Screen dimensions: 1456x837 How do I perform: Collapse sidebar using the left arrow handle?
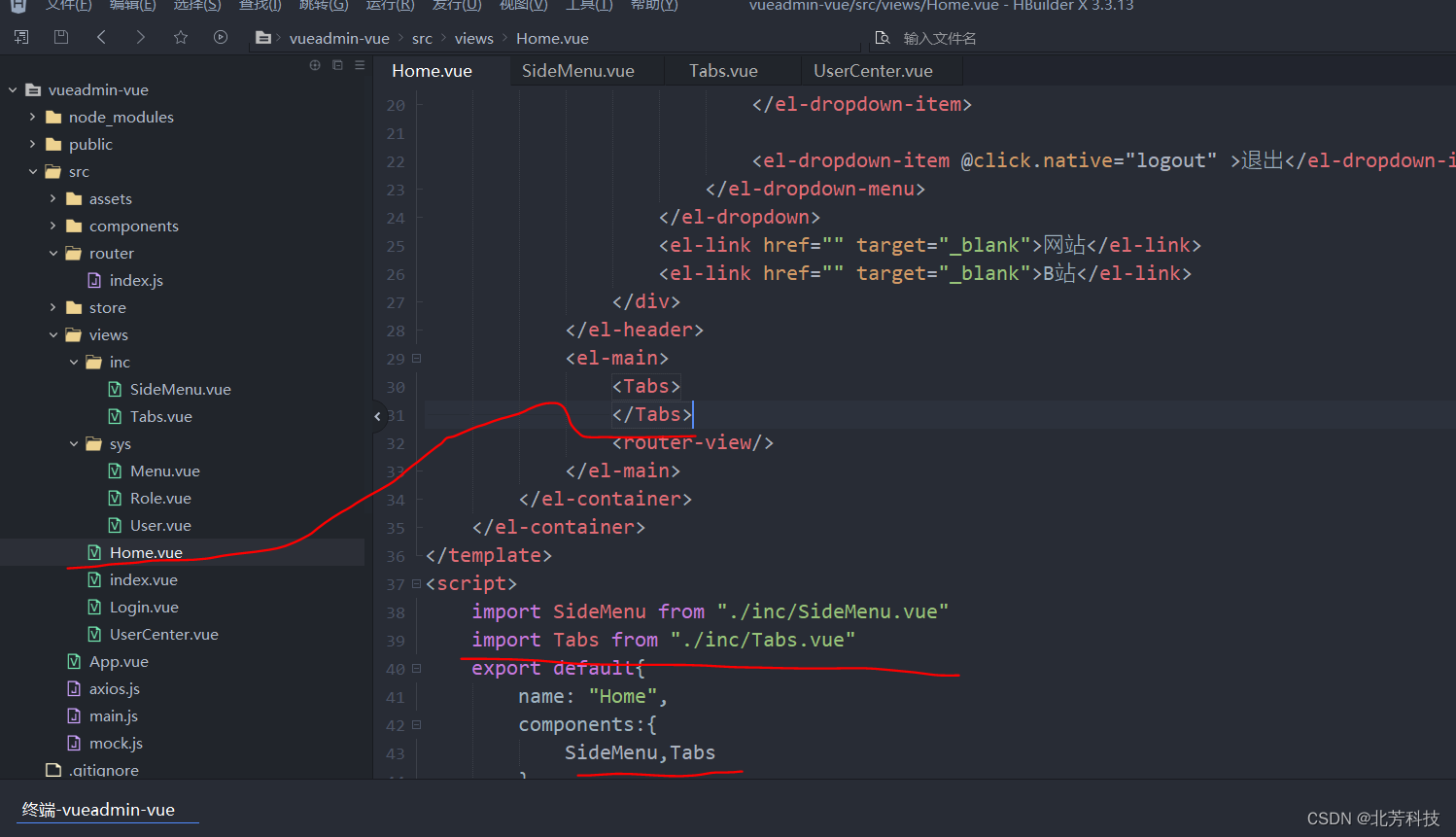(x=377, y=416)
